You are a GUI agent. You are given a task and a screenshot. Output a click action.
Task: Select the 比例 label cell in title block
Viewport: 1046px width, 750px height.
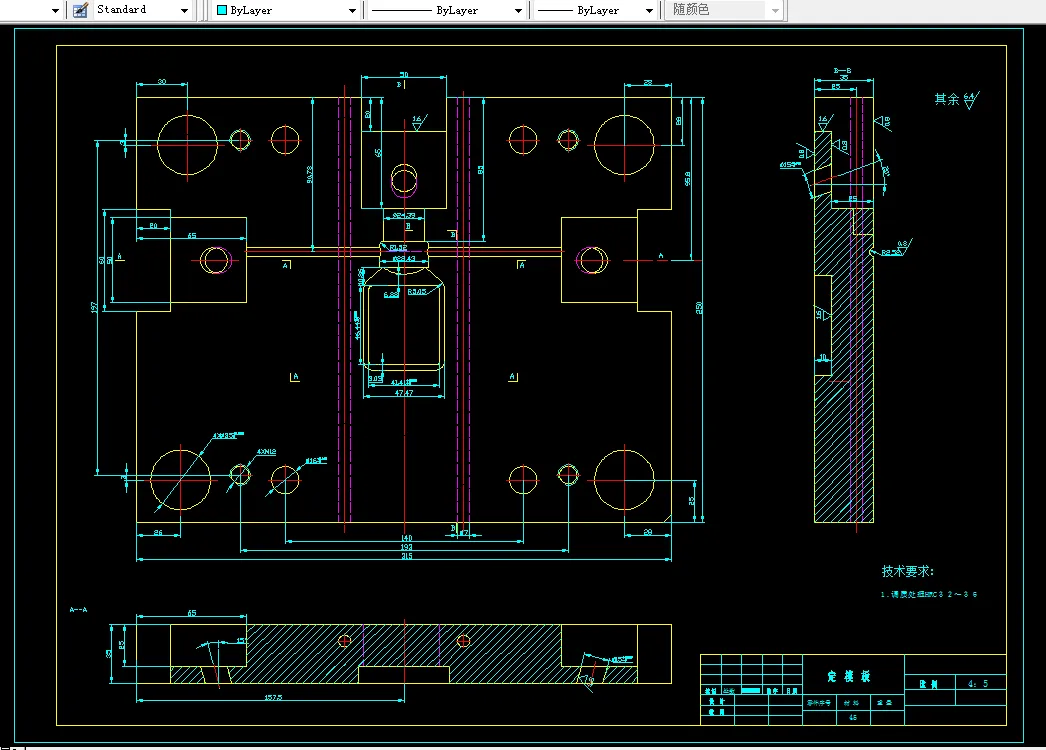(x=929, y=684)
